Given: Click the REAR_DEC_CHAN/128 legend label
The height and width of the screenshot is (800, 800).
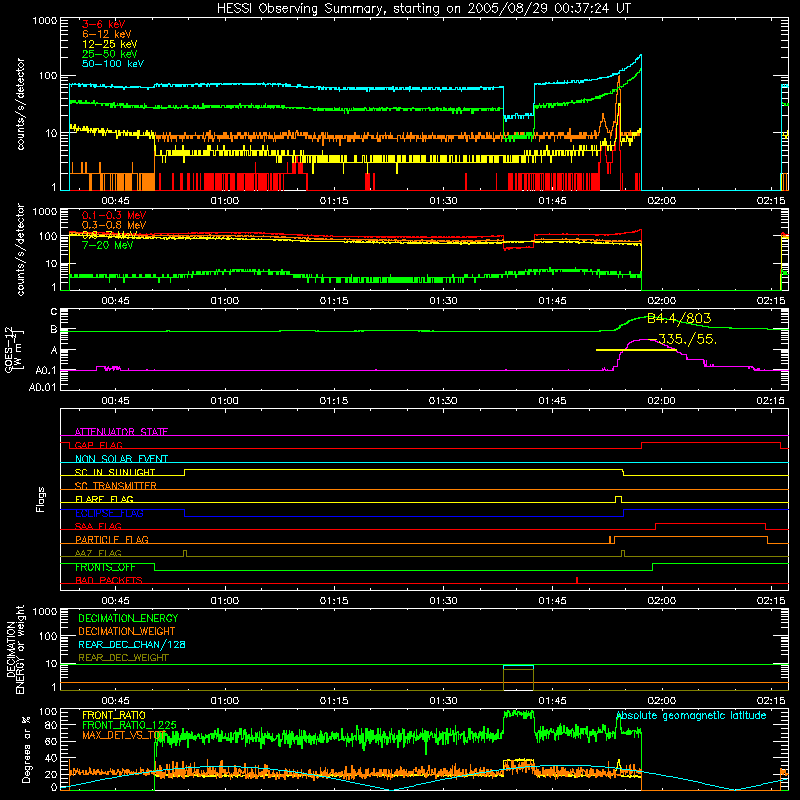Looking at the screenshot, I should 132,644.
